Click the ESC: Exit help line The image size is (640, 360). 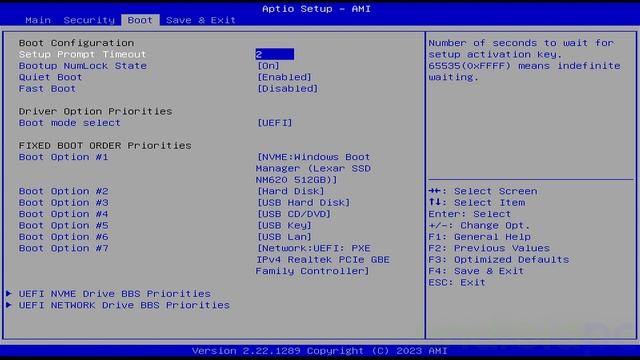coord(457,282)
